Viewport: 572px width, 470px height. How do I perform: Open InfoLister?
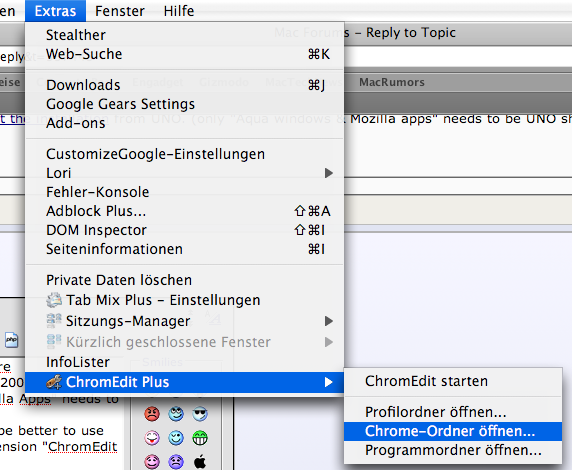[x=185, y=362]
